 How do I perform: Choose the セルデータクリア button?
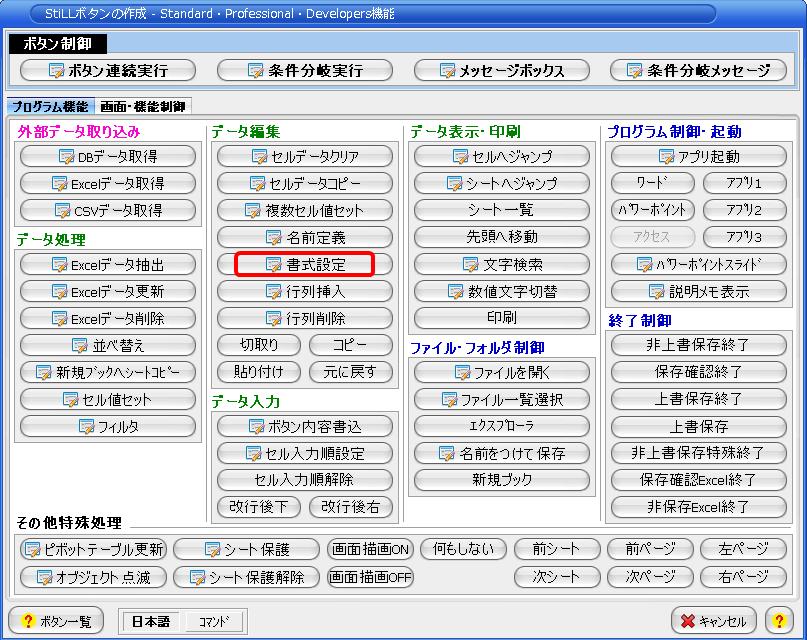[305, 156]
